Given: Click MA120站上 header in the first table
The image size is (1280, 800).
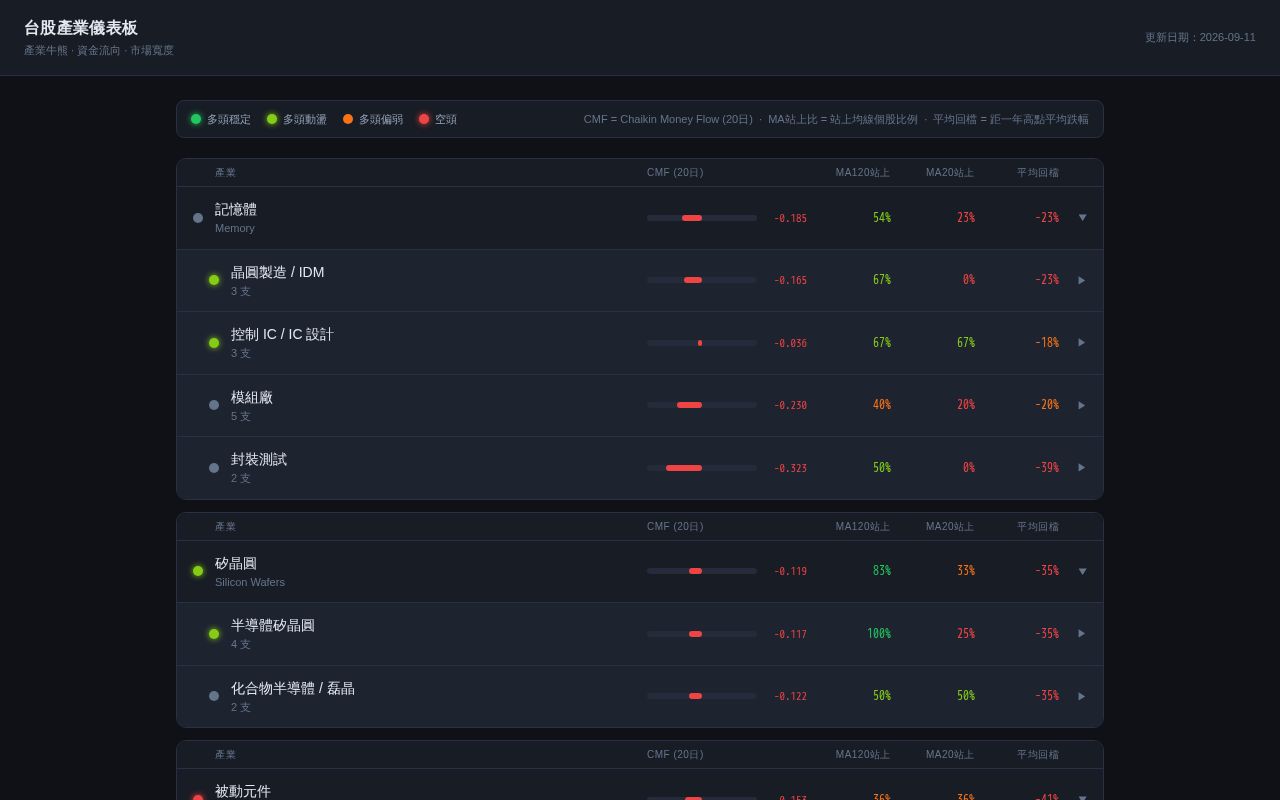Looking at the screenshot, I should click(x=863, y=173).
